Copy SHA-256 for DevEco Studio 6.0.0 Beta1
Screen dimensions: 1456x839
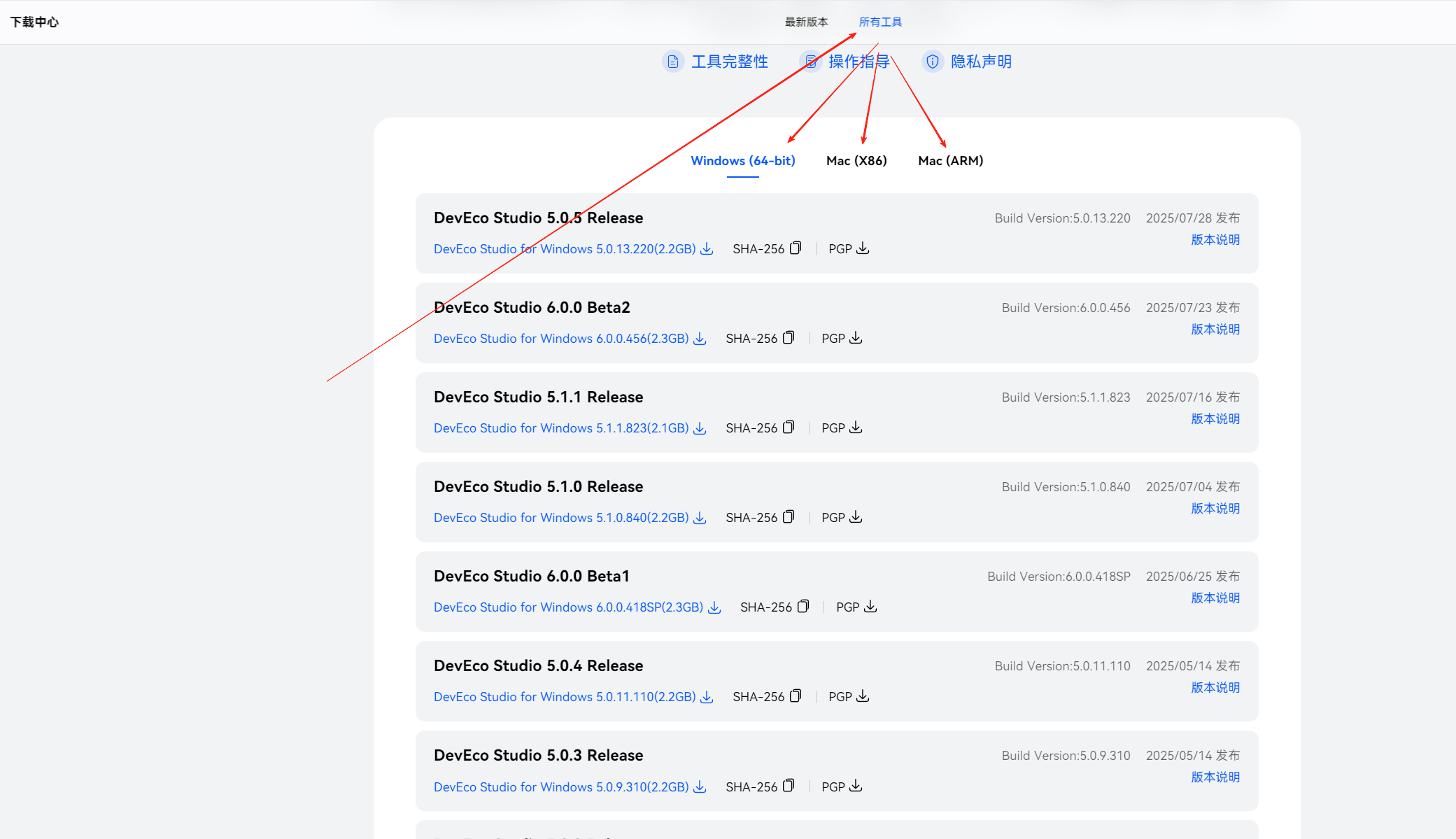(803, 607)
